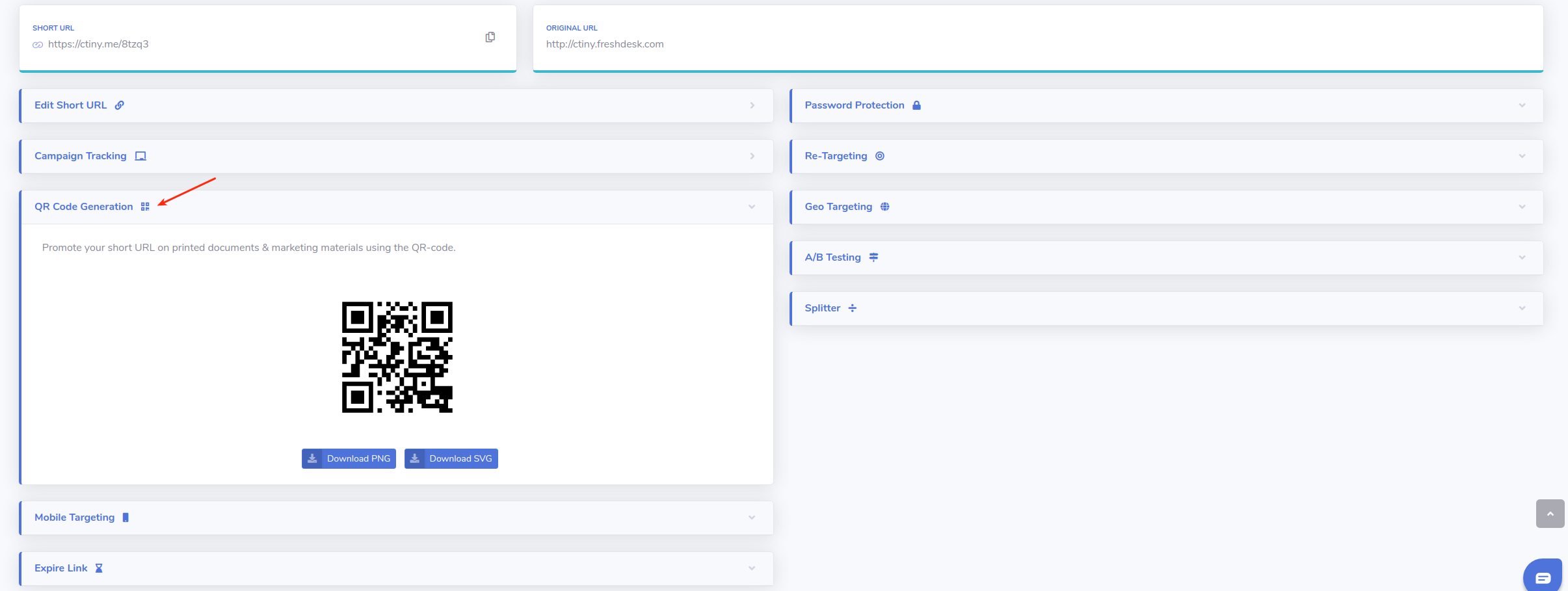The height and width of the screenshot is (591, 1568).
Task: Open the chat support bubble
Action: pyautogui.click(x=1543, y=577)
